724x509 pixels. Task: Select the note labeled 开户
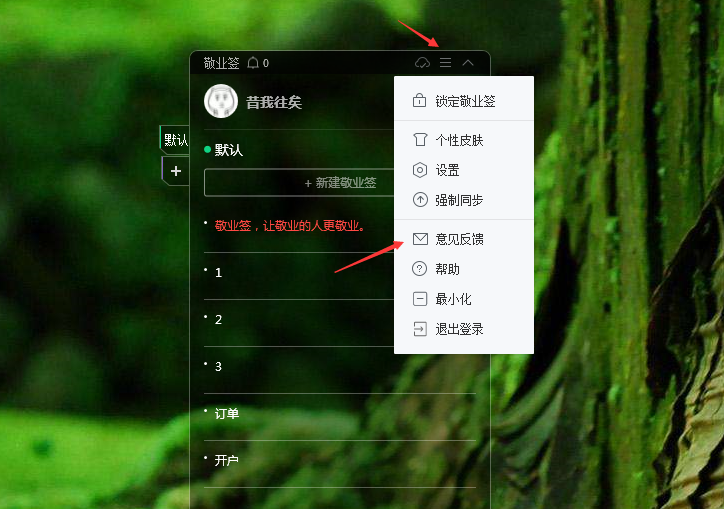coord(227,461)
